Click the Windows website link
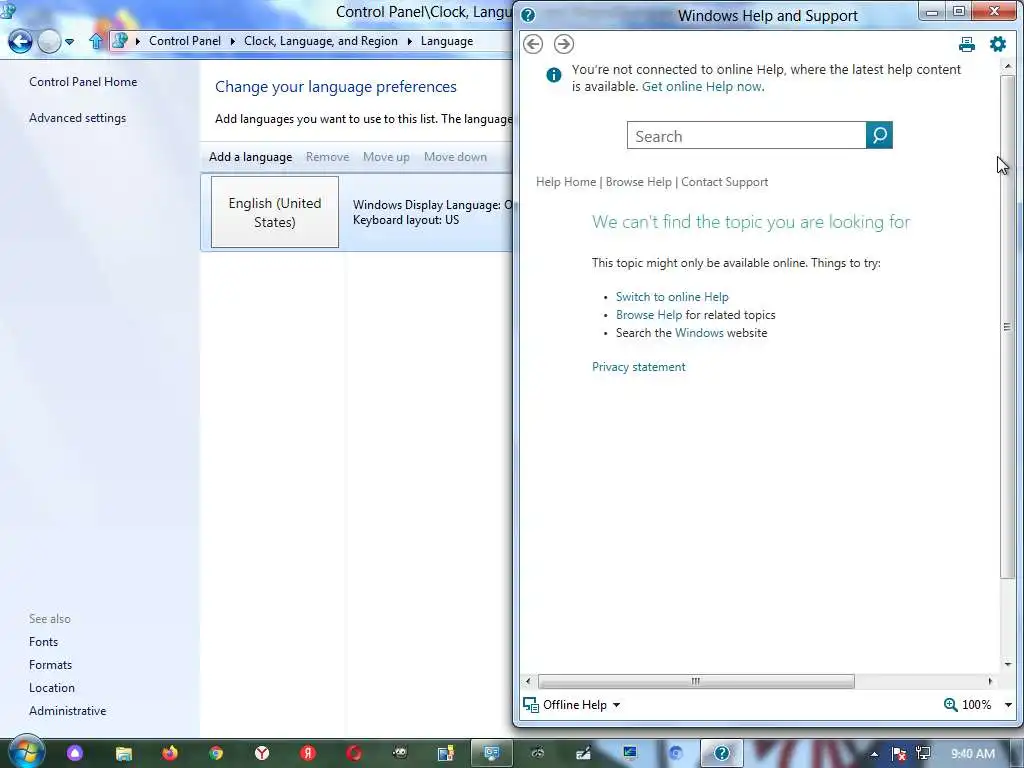This screenshot has width=1024, height=768. click(699, 333)
